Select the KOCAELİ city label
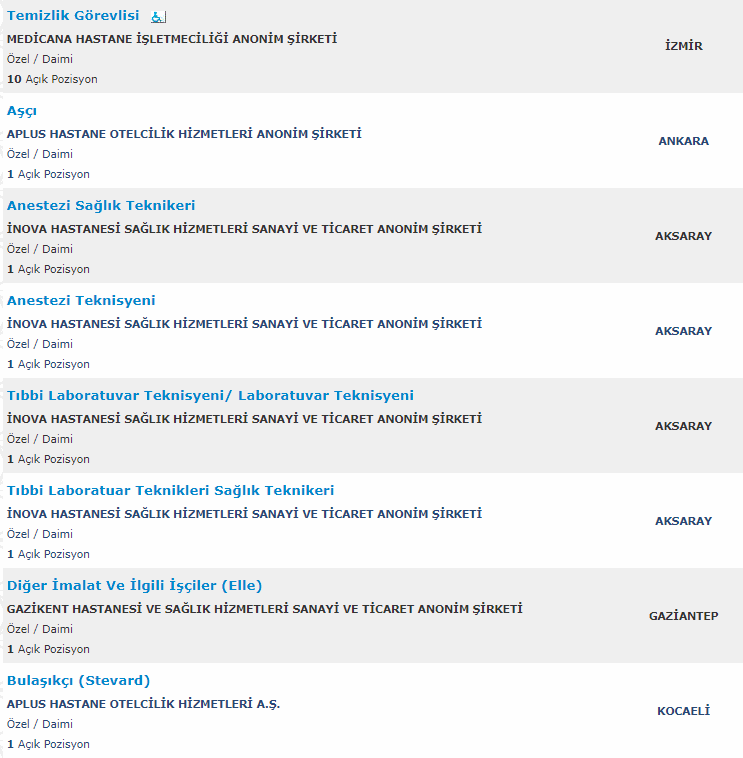Viewport: 743px width, 758px height. tap(684, 711)
